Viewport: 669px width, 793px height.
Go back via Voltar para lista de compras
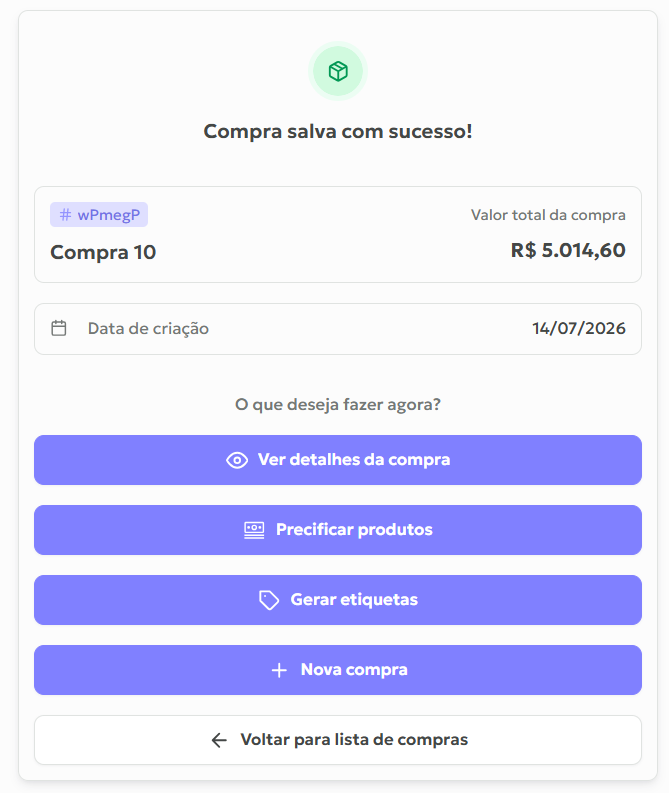[x=338, y=739]
